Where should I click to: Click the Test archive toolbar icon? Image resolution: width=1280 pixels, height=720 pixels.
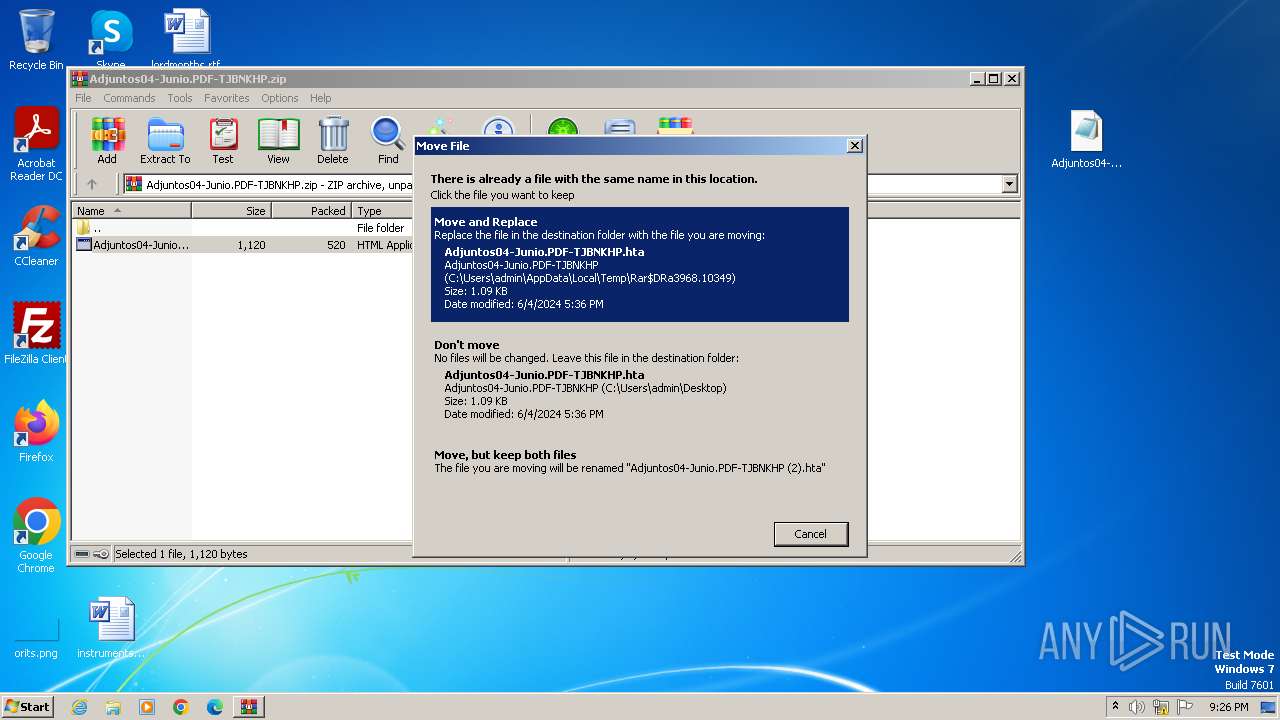coord(223,140)
